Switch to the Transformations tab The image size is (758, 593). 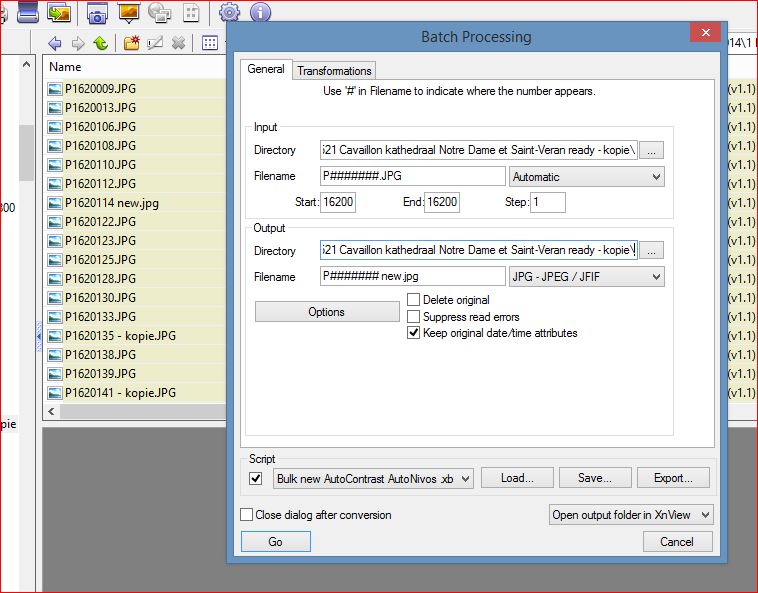[334, 71]
